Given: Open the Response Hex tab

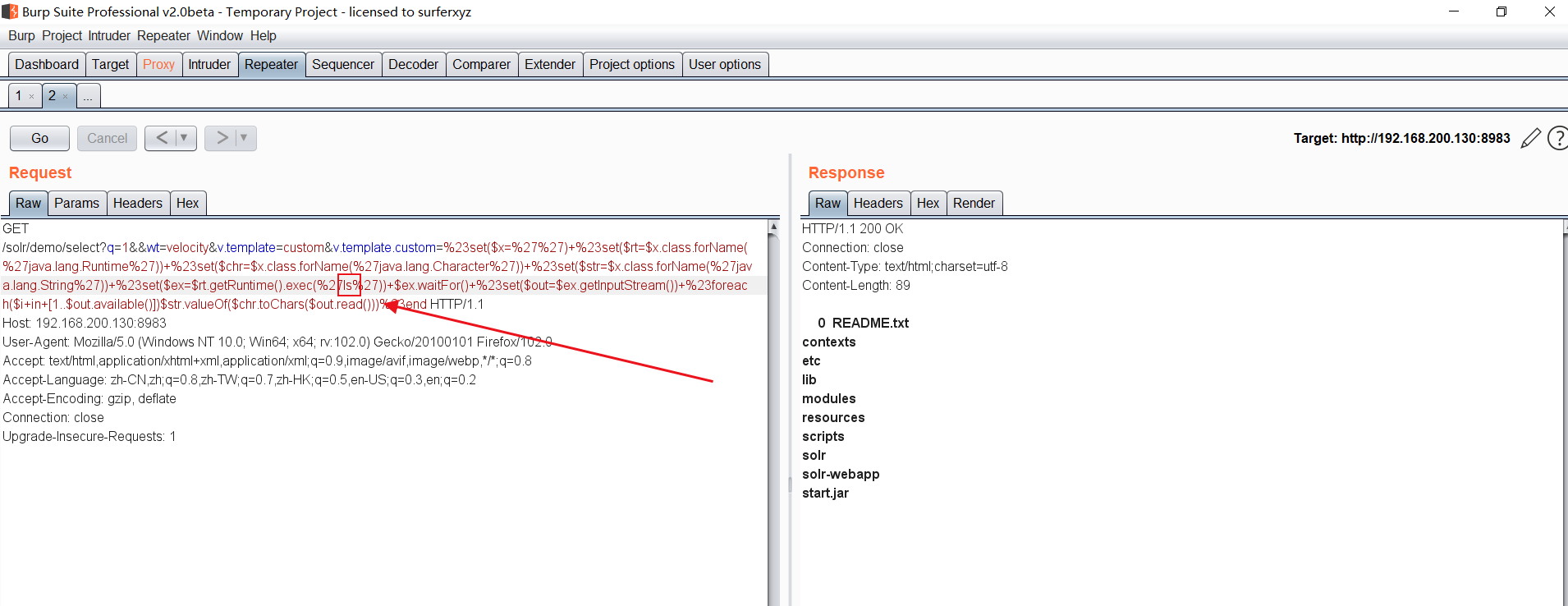Looking at the screenshot, I should (x=928, y=203).
